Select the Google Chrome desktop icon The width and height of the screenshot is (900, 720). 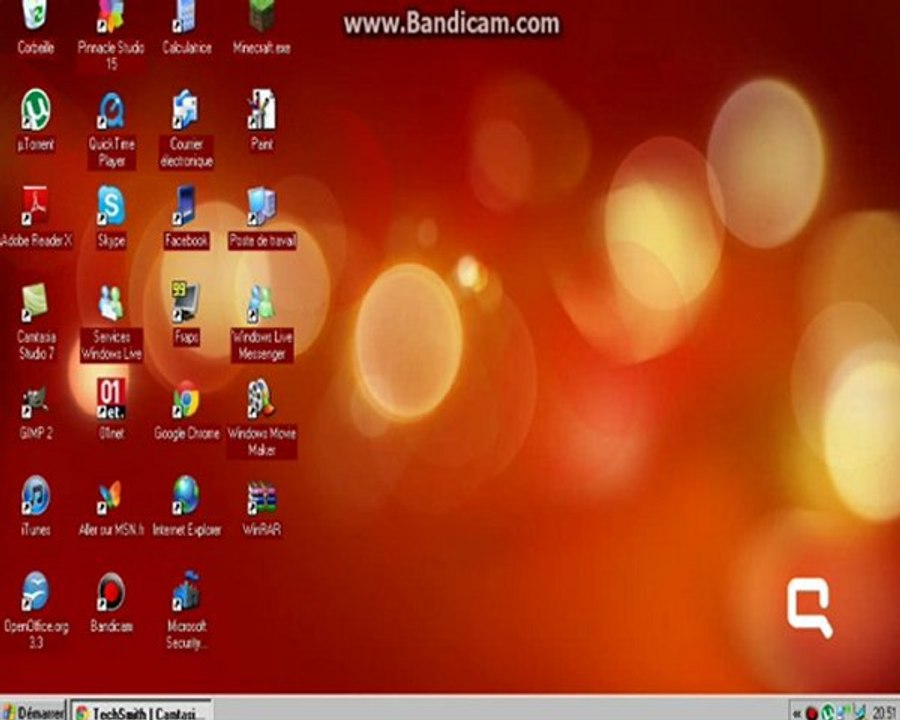186,398
